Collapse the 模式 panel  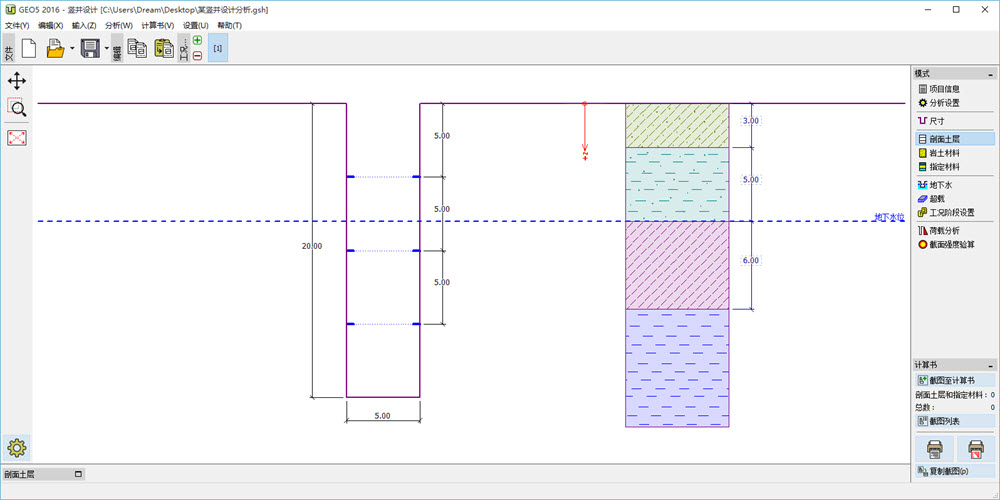[x=990, y=74]
